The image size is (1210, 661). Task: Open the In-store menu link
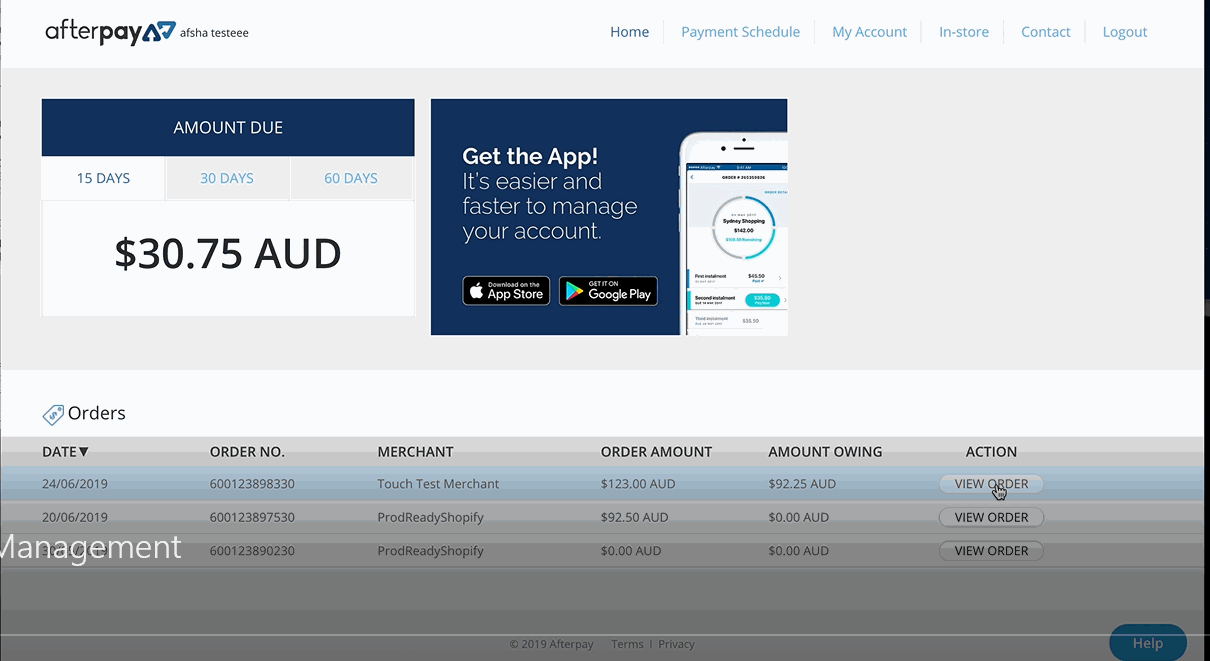pyautogui.click(x=964, y=32)
